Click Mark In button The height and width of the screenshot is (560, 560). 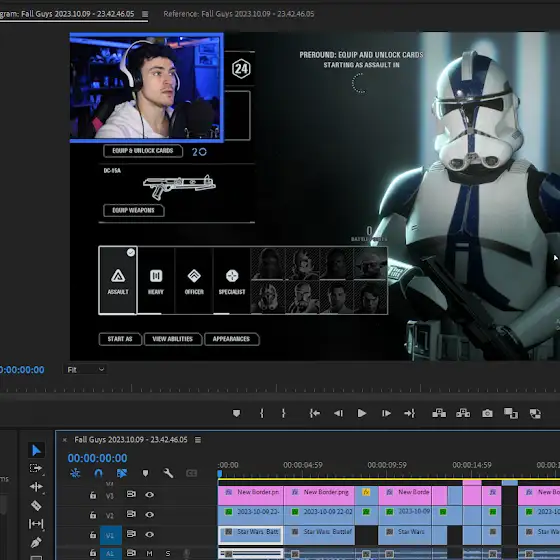[262, 413]
